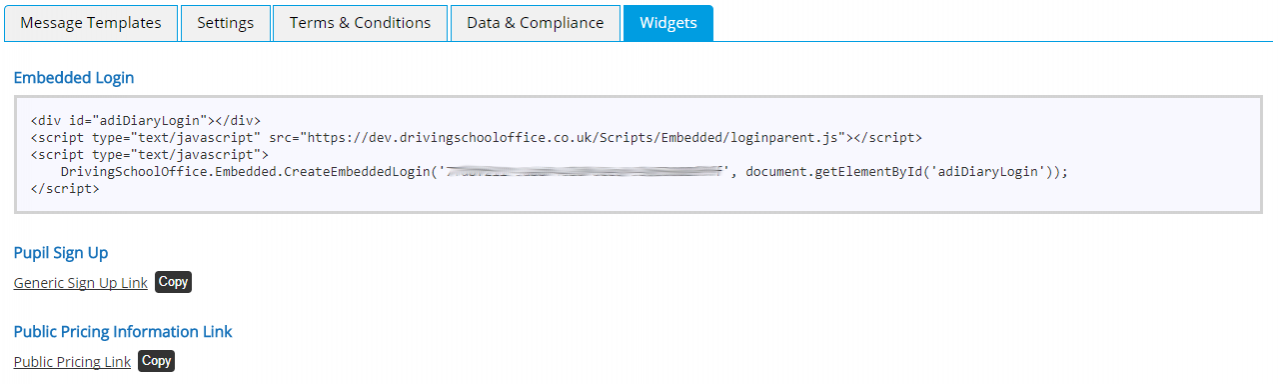Screen dimensions: 1280x384
Task: Copy the Generic Sign Up Link
Action: (173, 282)
